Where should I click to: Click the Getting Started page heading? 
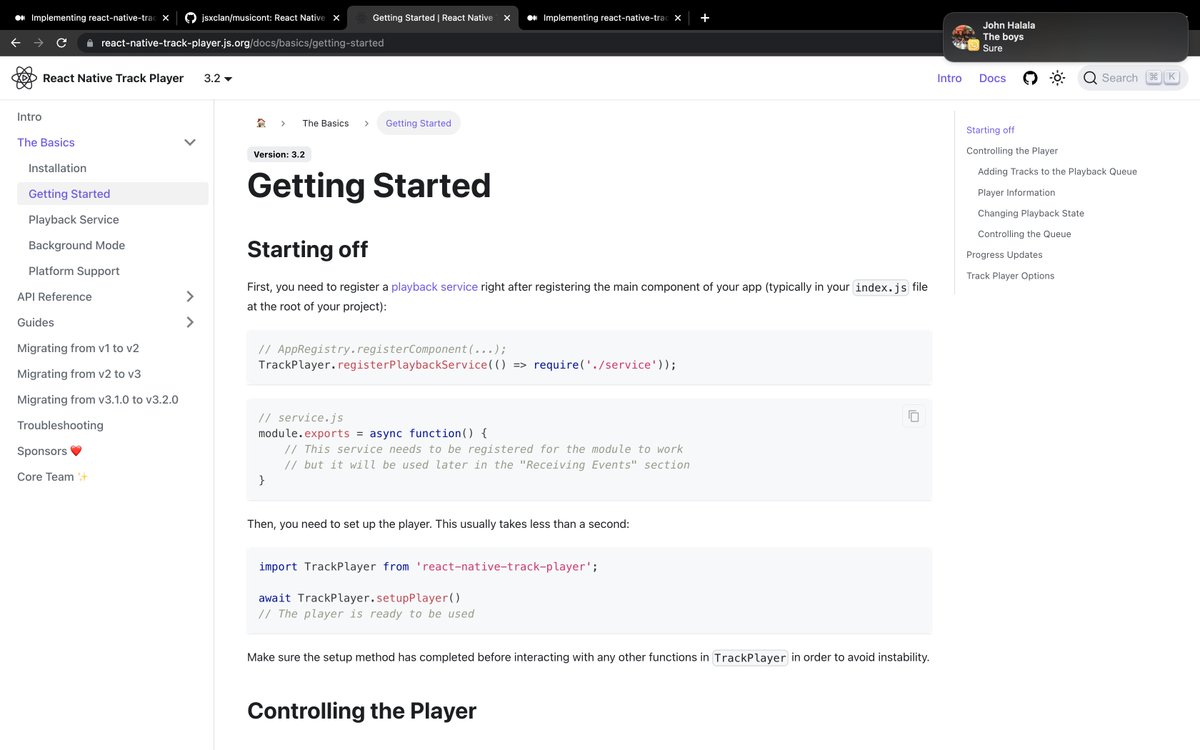(x=369, y=186)
